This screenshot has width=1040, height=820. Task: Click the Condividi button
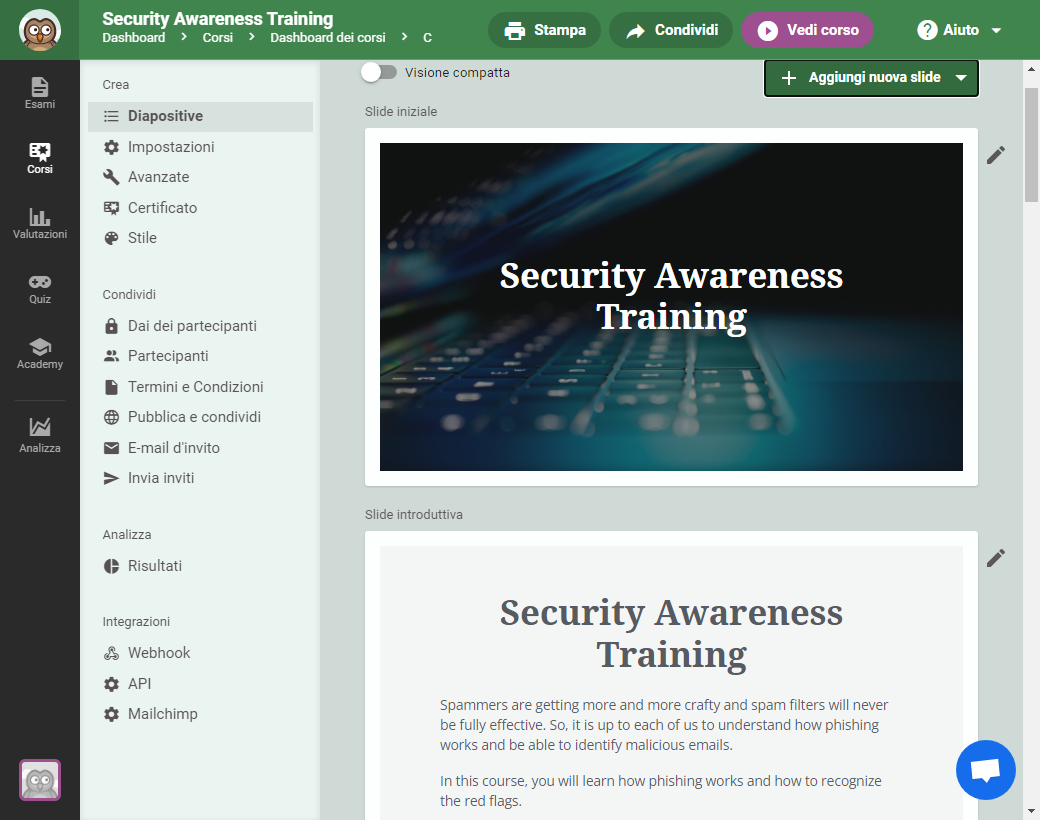tap(671, 30)
